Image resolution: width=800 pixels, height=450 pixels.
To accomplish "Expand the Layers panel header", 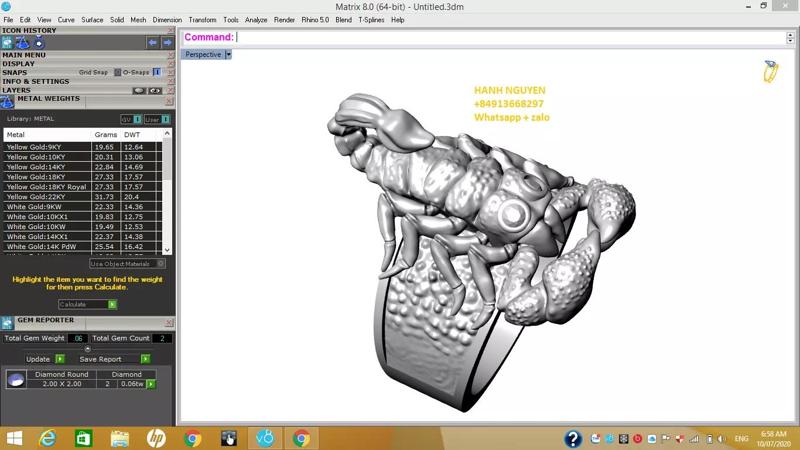I will coord(16,90).
